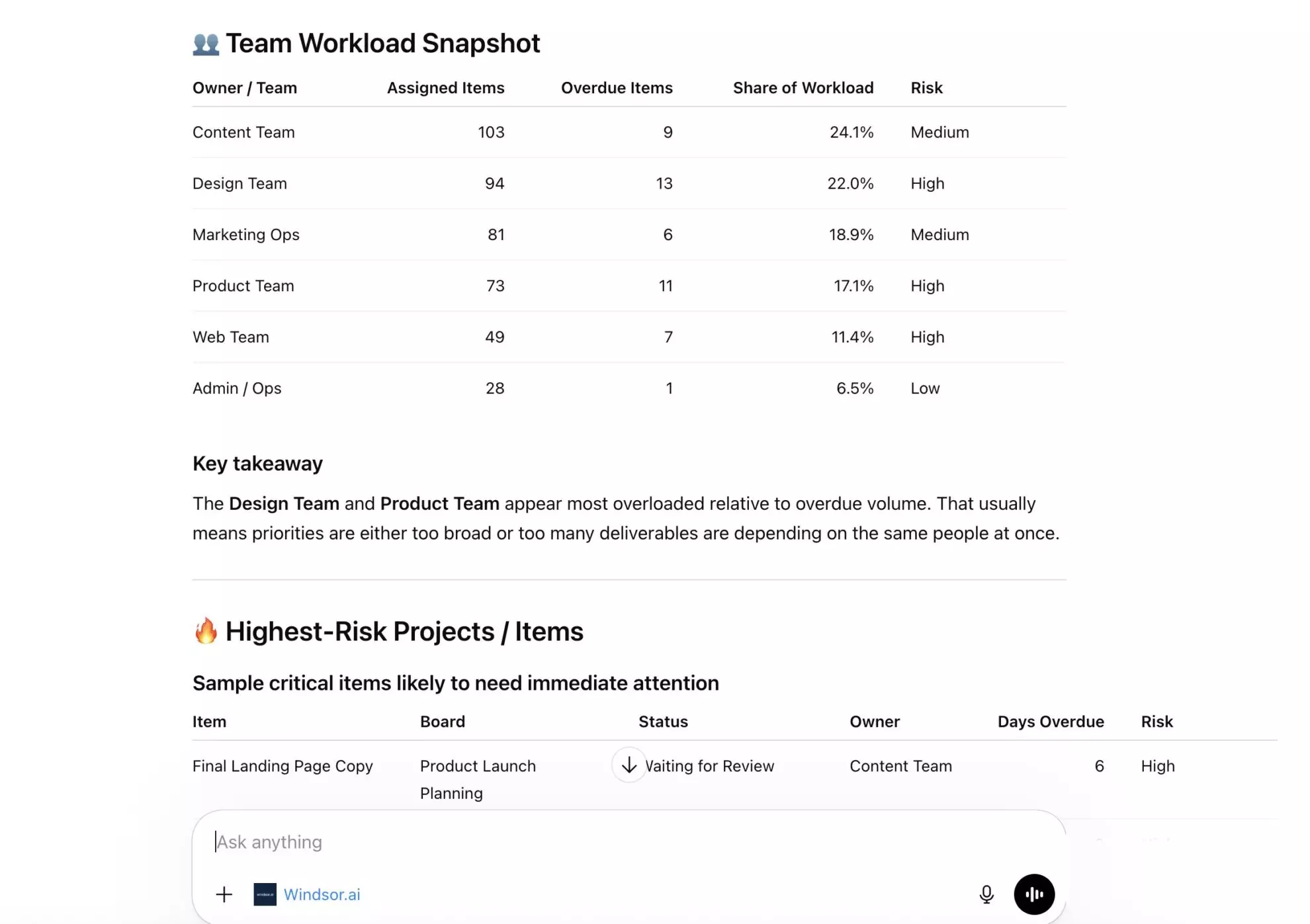
Task: Click Product Launch Planning board cell
Action: (x=478, y=778)
